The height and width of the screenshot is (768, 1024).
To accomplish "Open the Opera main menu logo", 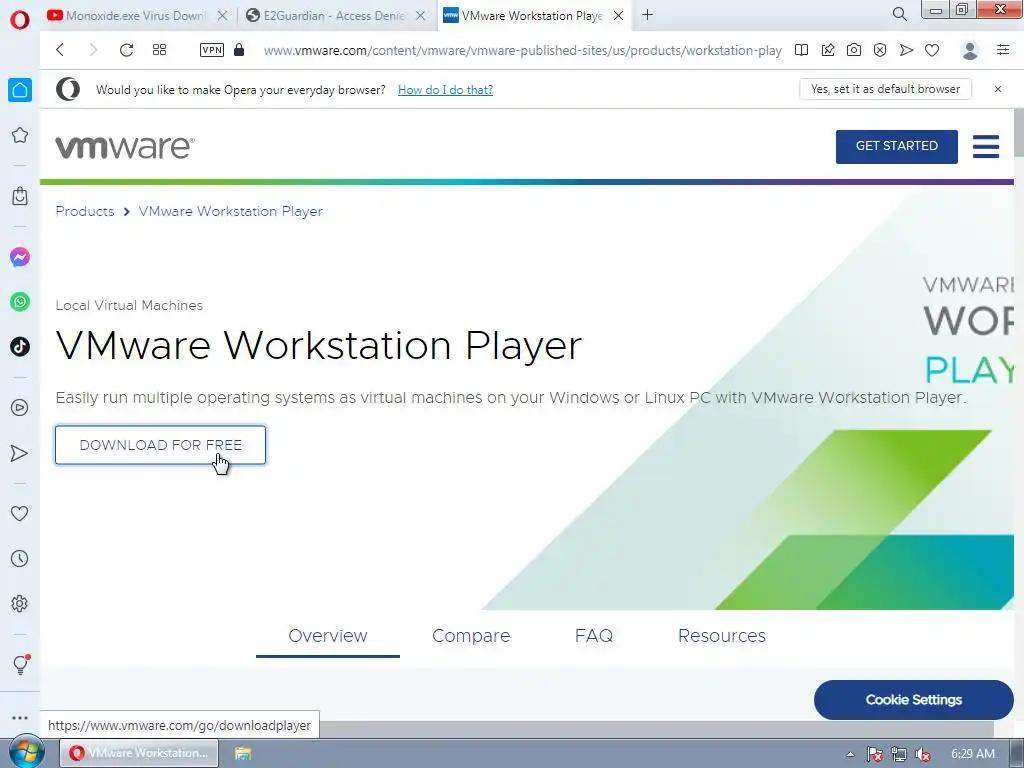I will [20, 19].
